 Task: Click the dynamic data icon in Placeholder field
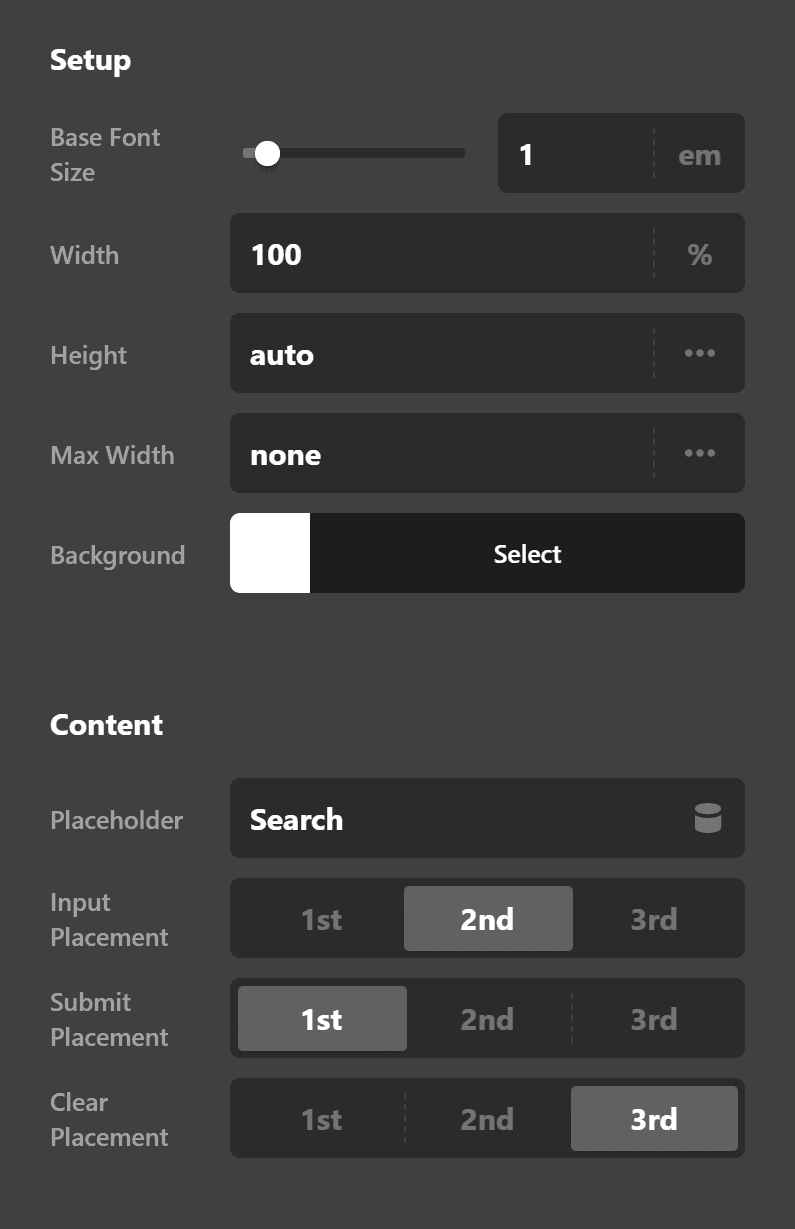pyautogui.click(x=707, y=818)
